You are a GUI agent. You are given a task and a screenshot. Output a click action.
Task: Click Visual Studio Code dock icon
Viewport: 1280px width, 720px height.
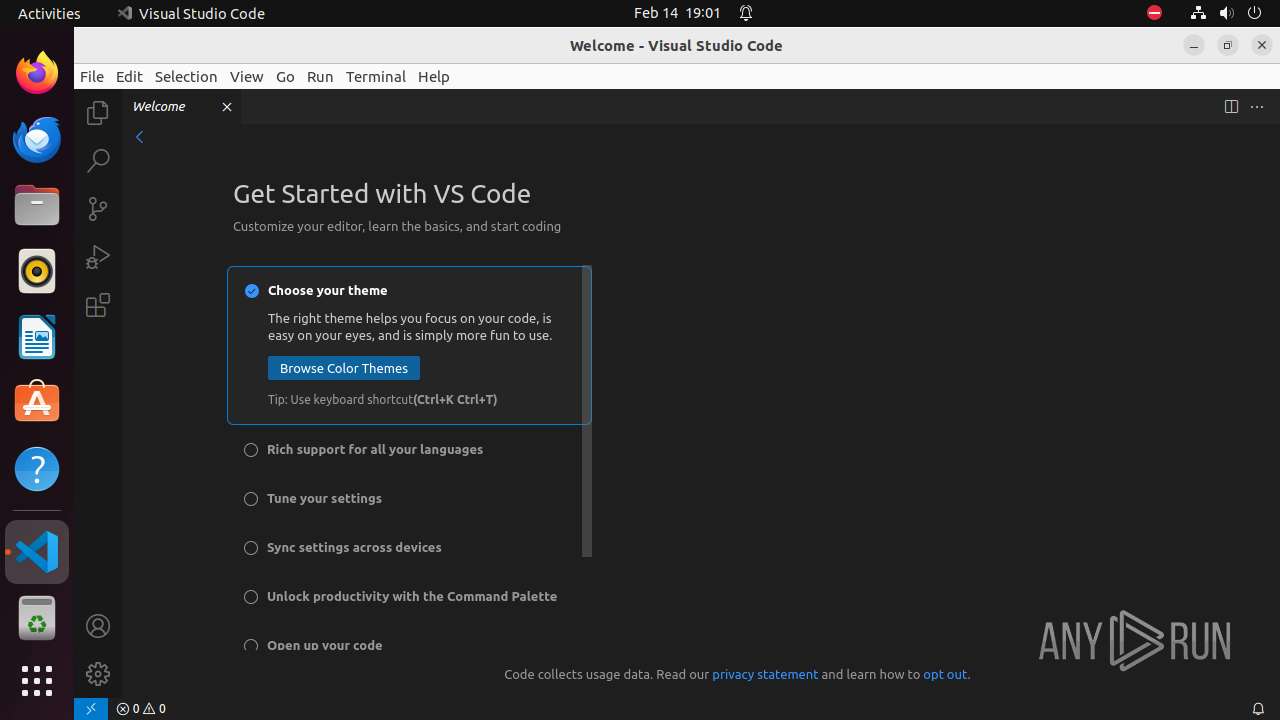point(37,552)
